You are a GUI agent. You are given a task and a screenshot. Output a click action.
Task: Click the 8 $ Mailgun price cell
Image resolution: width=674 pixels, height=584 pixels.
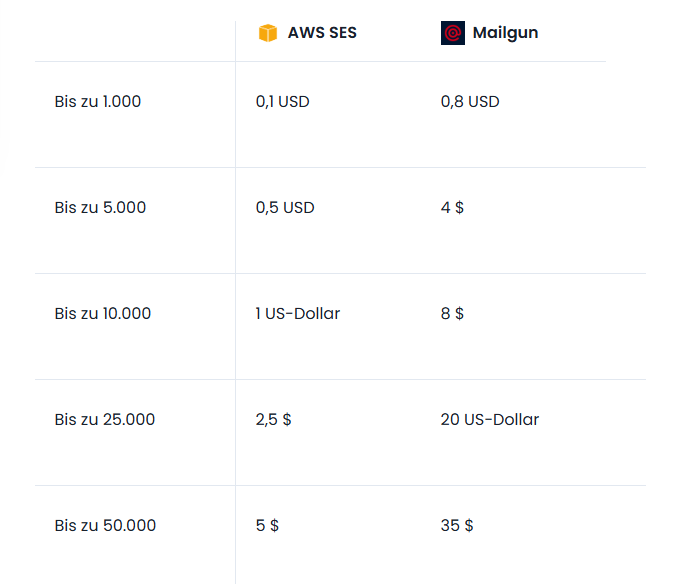(x=452, y=314)
